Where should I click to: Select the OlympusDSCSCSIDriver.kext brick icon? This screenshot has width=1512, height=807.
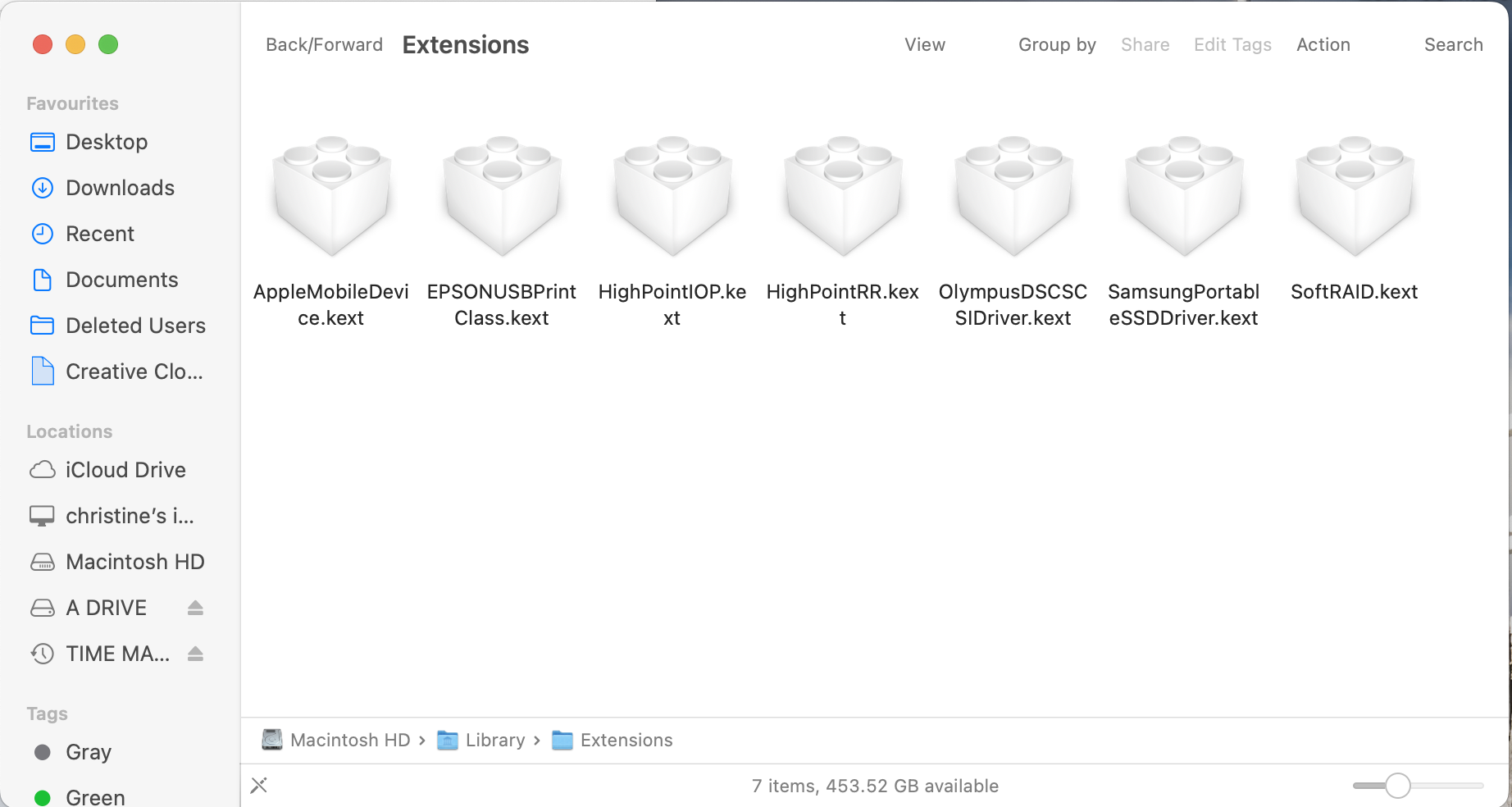pyautogui.click(x=1013, y=196)
